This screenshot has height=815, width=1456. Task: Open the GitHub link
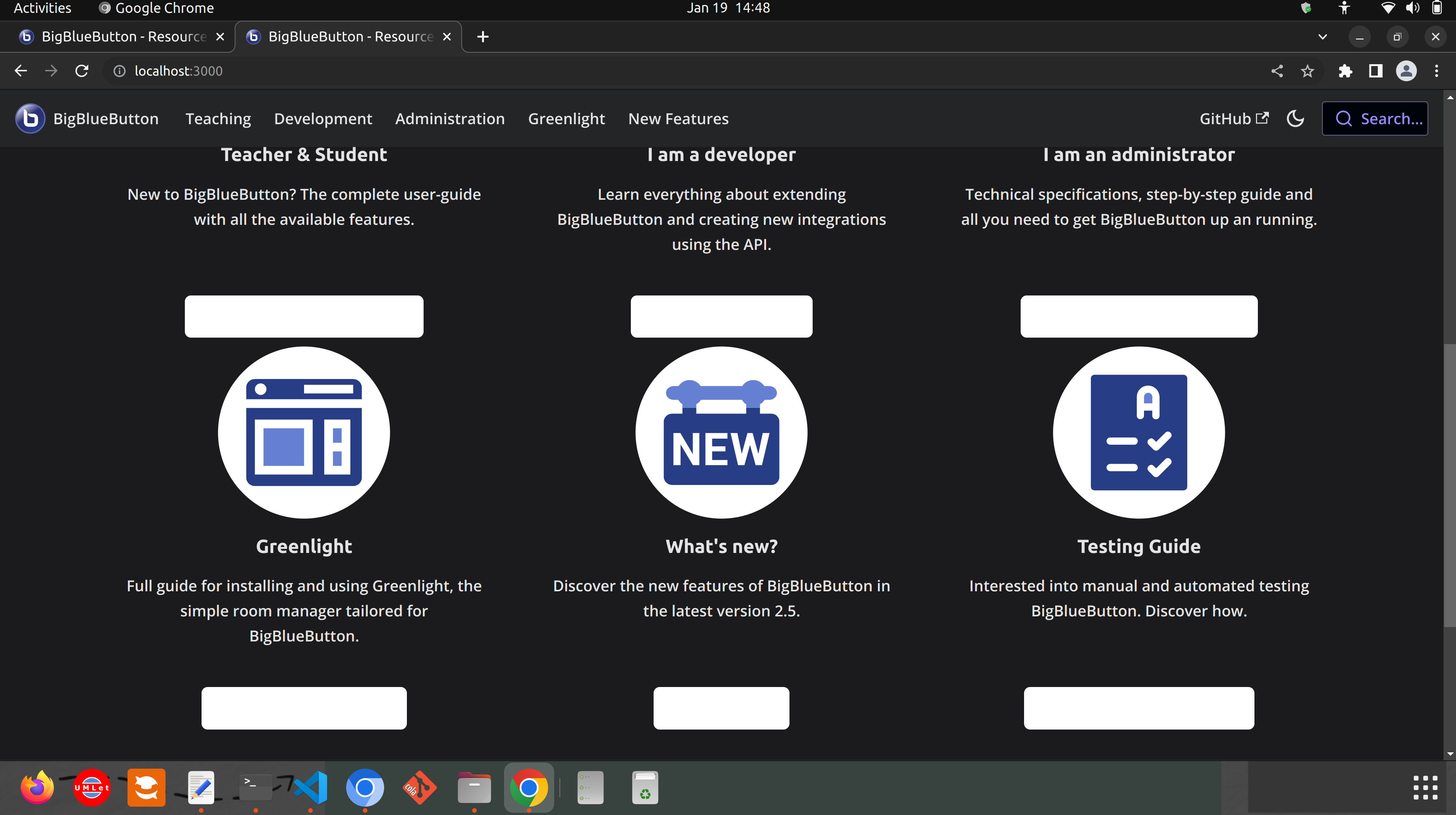point(1233,118)
